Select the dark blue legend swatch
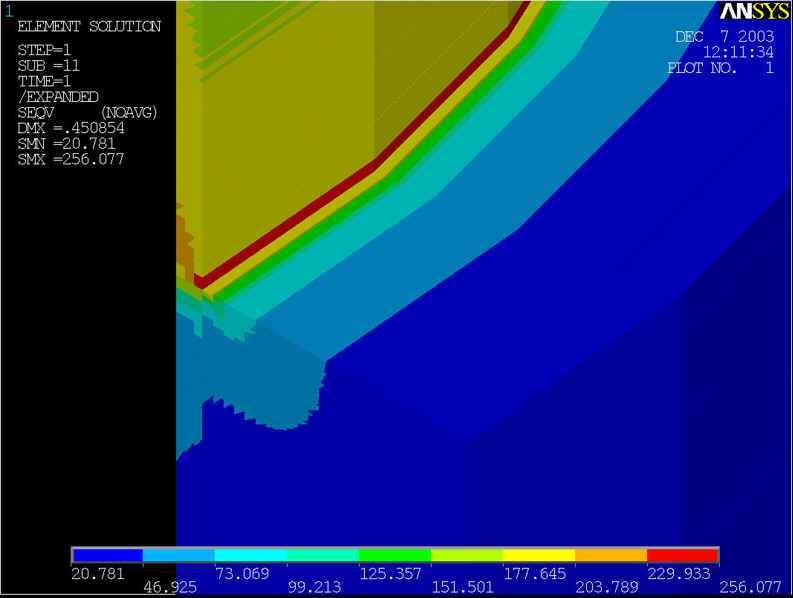The image size is (793, 598). pos(108,554)
